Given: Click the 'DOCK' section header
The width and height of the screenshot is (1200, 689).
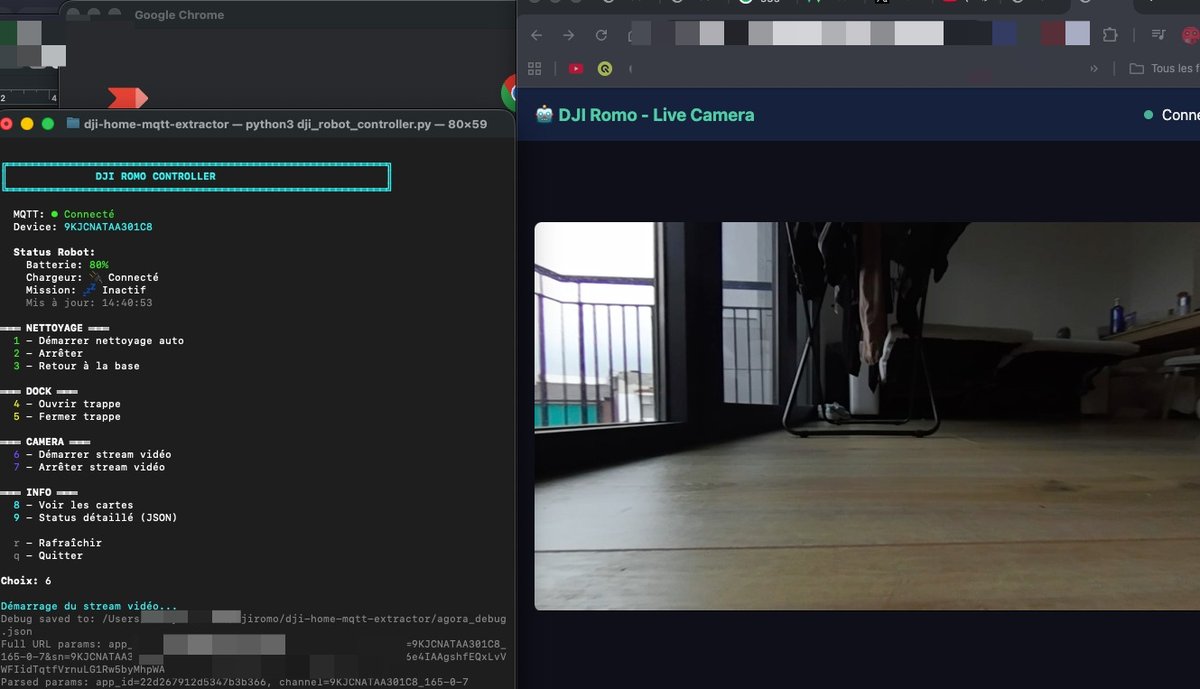Looking at the screenshot, I should [39, 391].
